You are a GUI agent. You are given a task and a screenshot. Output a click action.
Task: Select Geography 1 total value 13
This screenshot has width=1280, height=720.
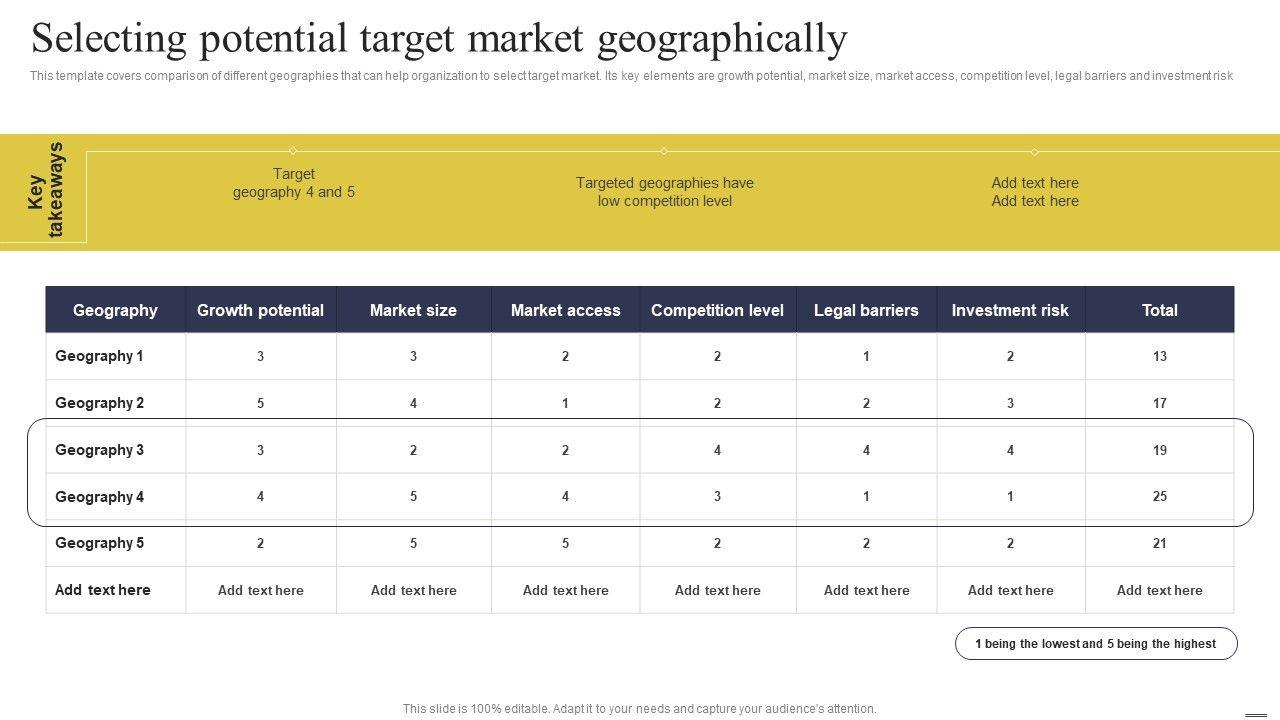(x=1159, y=356)
